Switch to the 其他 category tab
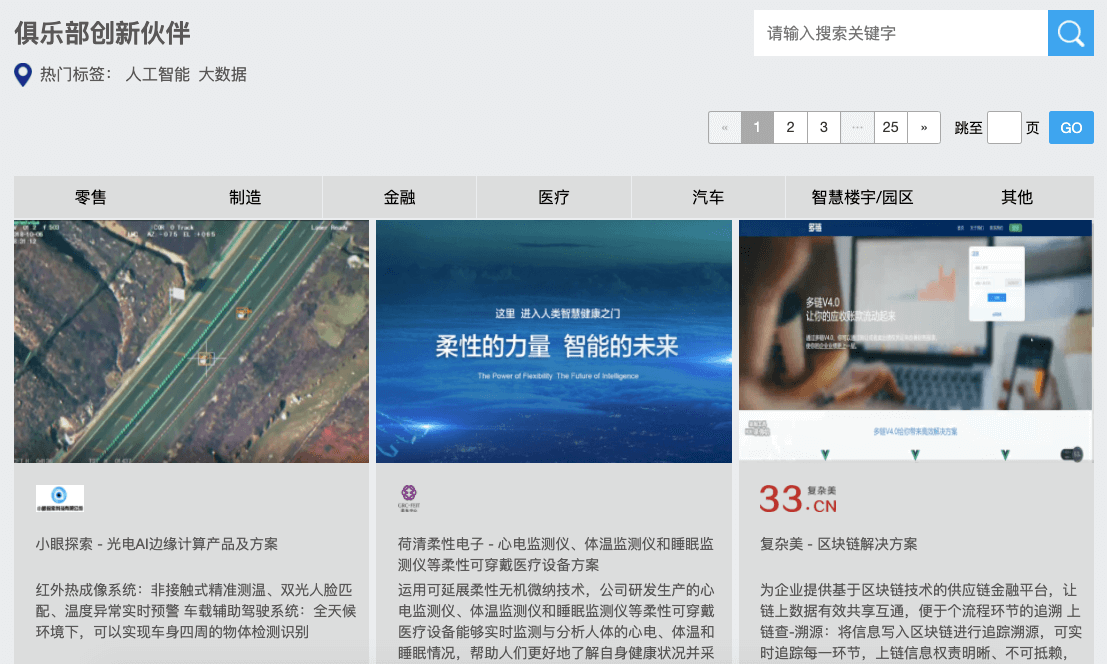Screen dimensions: 1107x664 coord(1017,198)
